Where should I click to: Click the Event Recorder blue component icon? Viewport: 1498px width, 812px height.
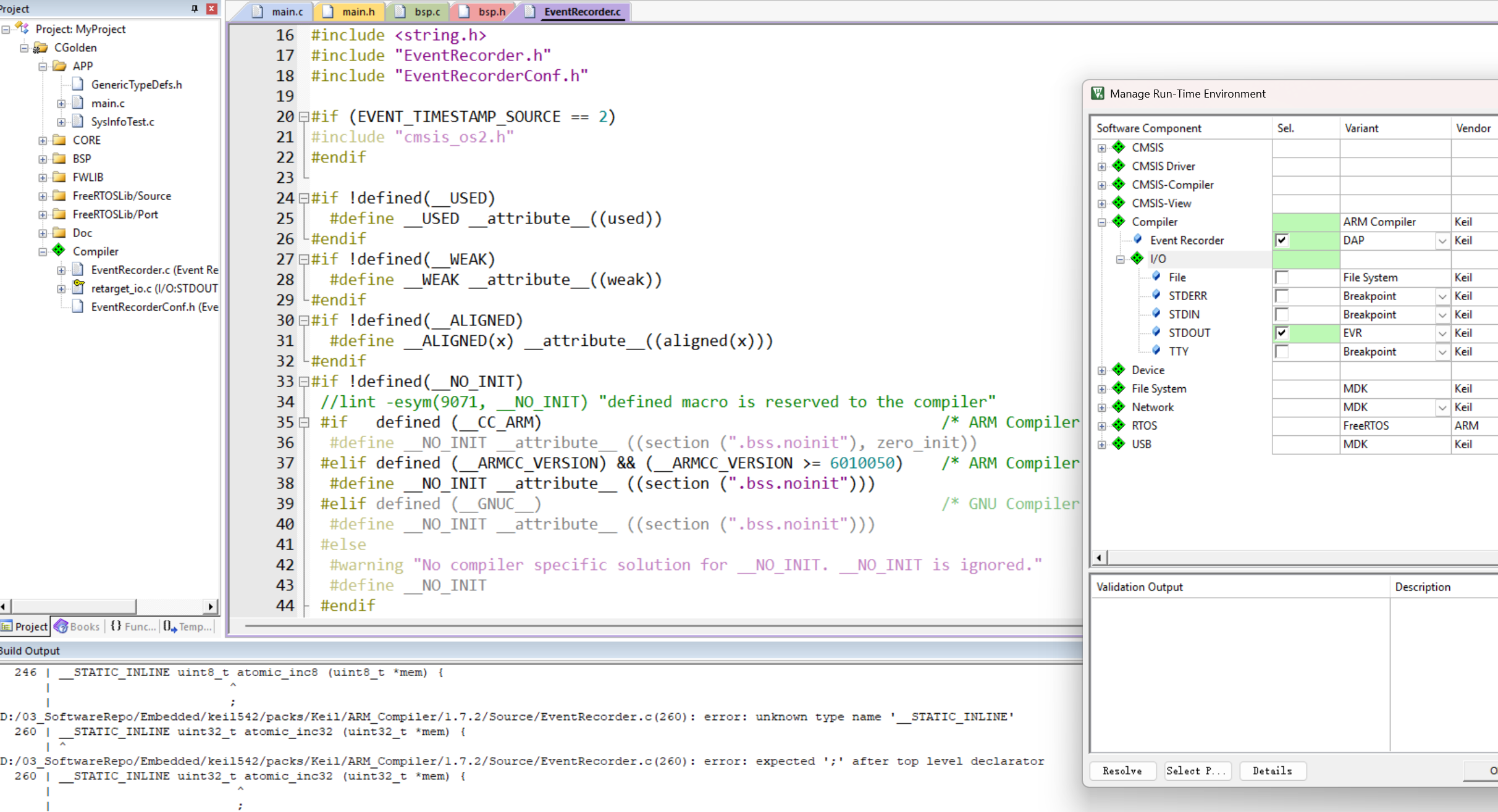(1138, 239)
